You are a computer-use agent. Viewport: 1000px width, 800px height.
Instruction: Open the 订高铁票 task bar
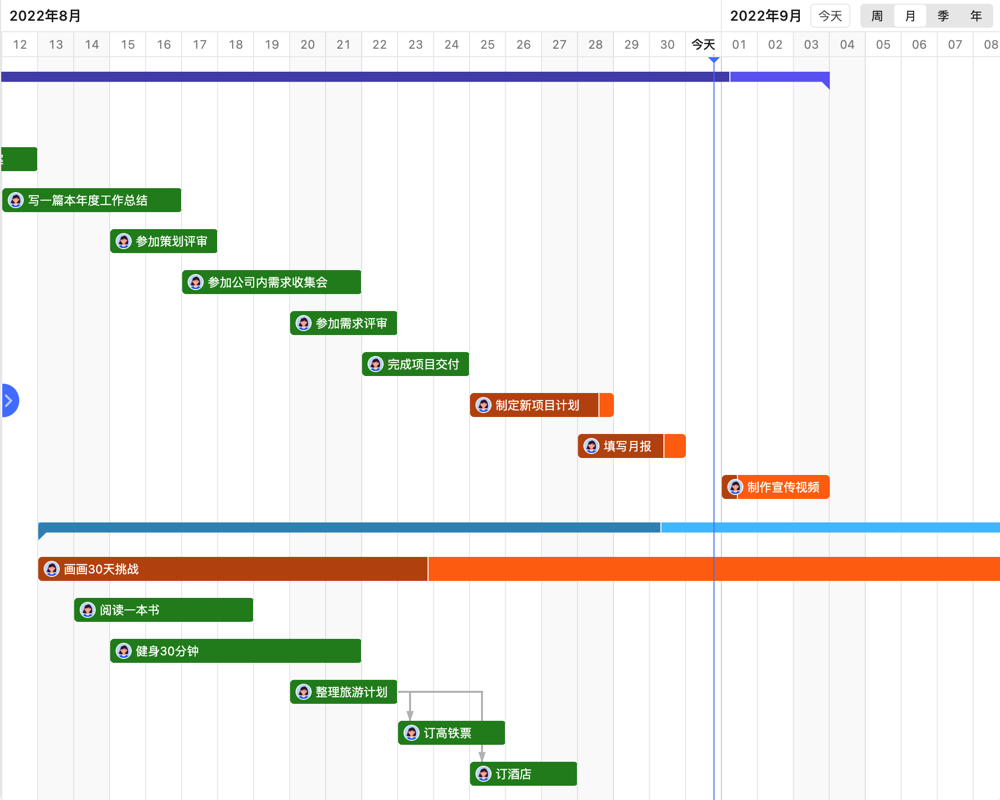pyautogui.click(x=460, y=733)
